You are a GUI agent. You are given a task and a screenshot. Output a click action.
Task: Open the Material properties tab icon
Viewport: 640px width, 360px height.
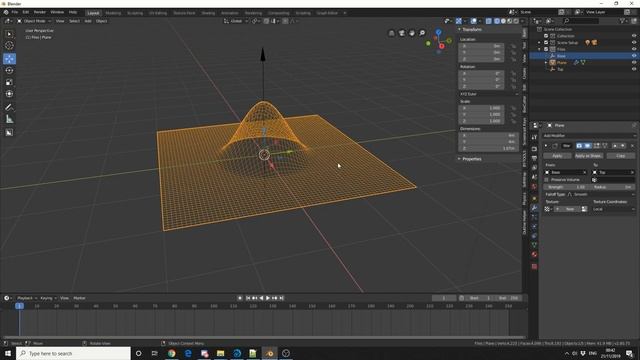click(534, 254)
